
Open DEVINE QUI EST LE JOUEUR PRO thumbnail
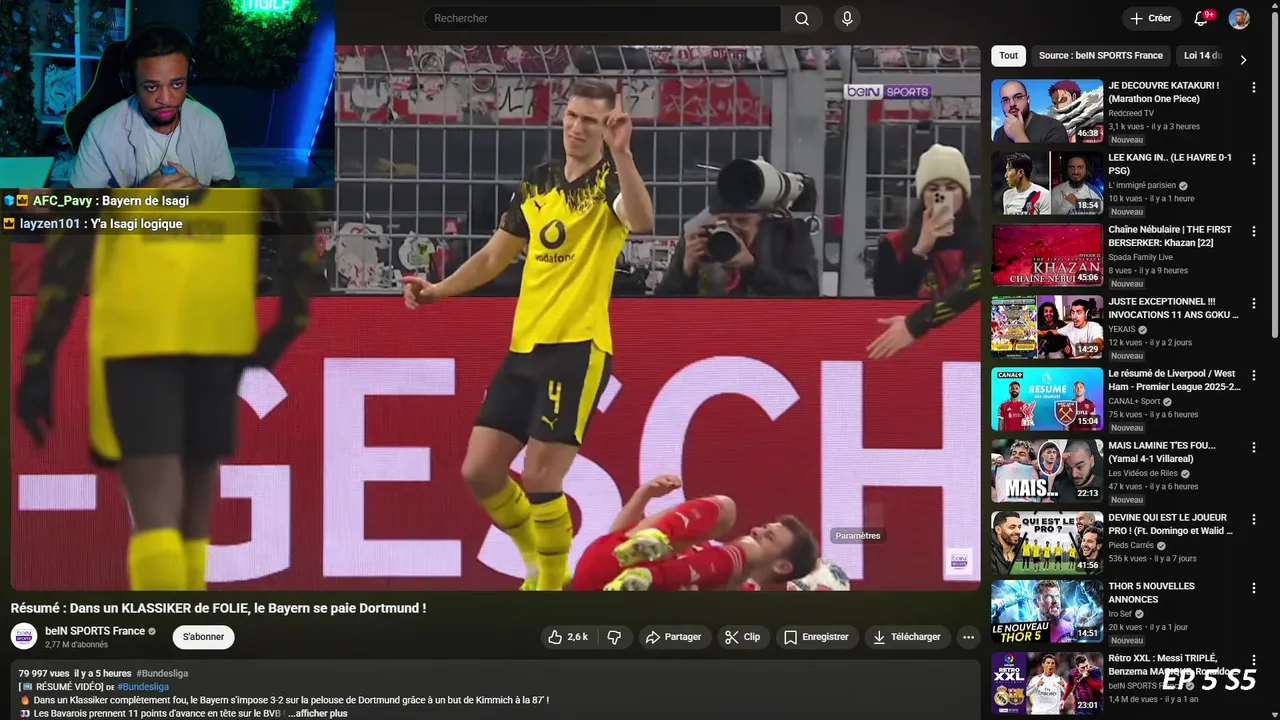pyautogui.click(x=1047, y=543)
